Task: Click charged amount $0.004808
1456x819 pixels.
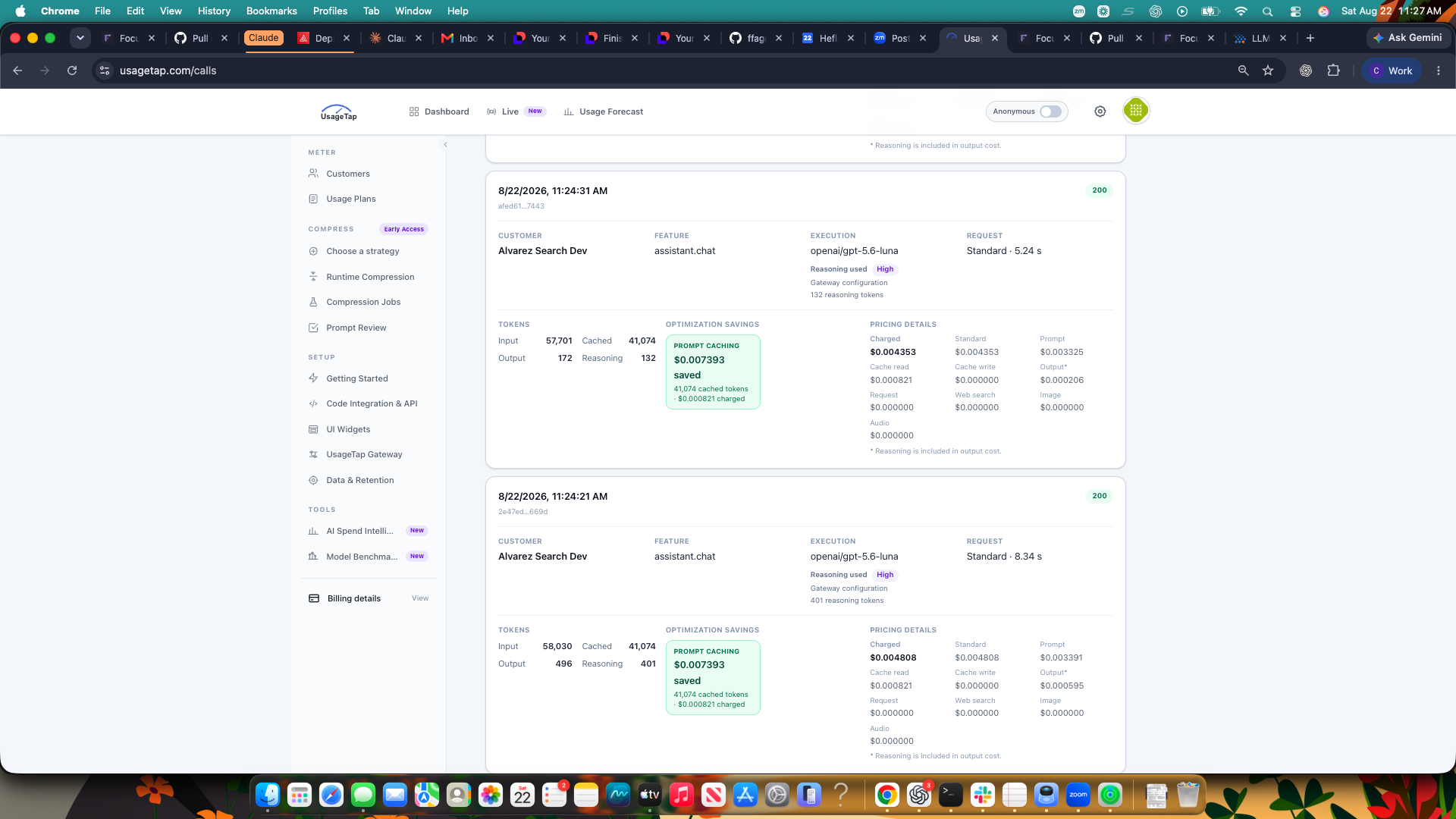Action: click(x=893, y=657)
